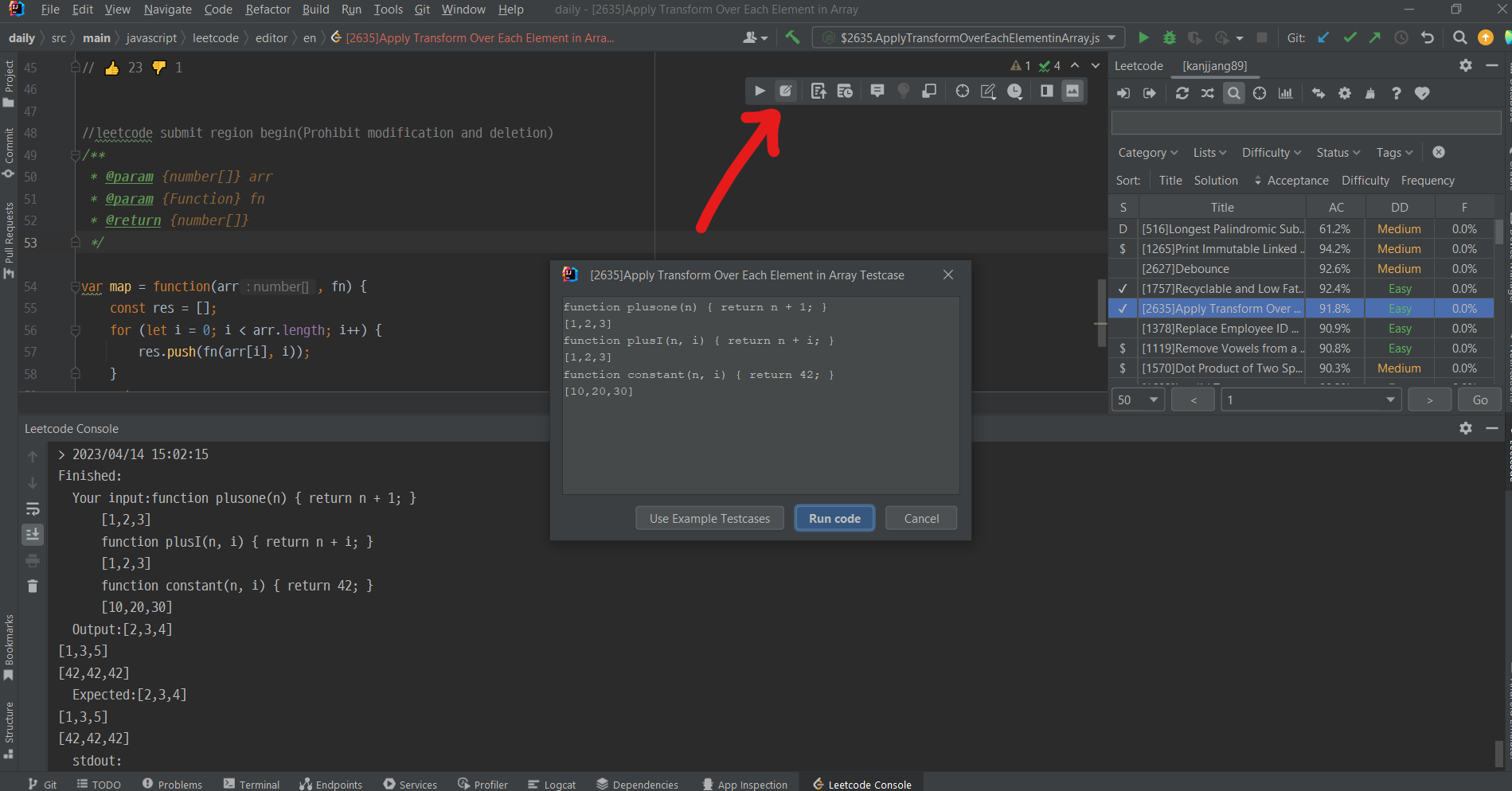The width and height of the screenshot is (1512, 791).
Task: Expand the Status filter dropdown
Action: coord(1338,153)
